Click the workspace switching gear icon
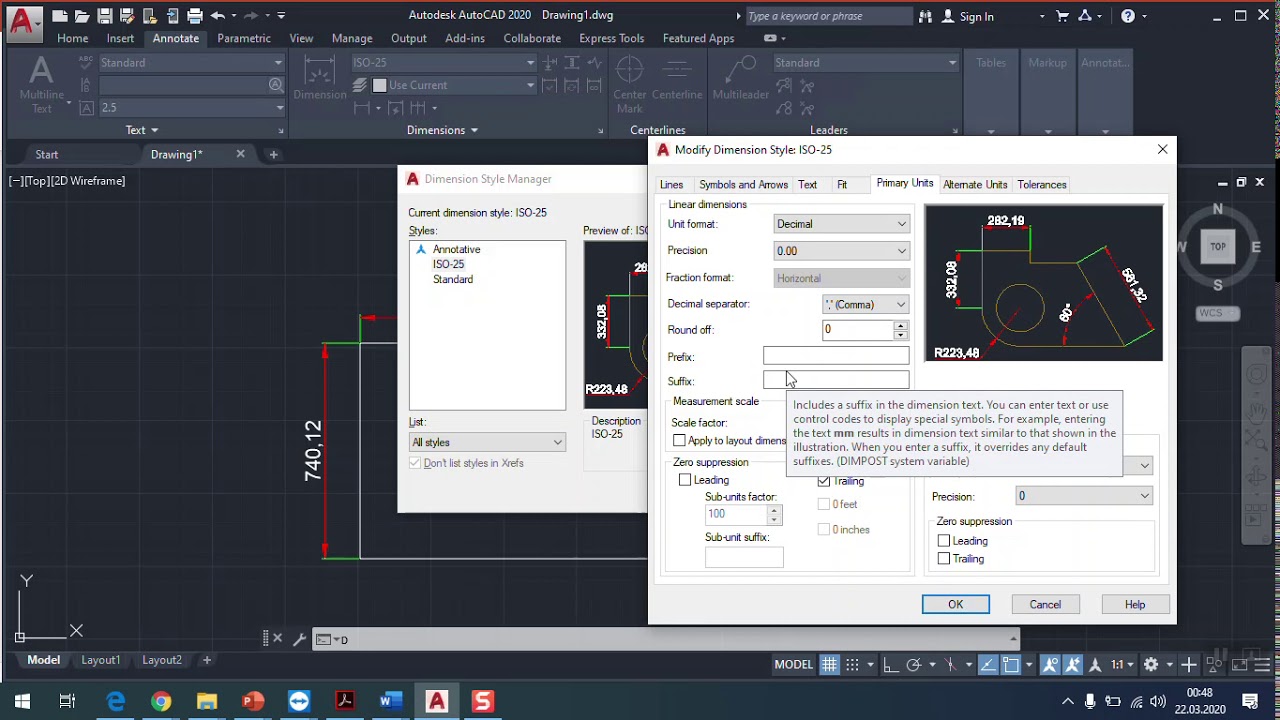This screenshot has width=1280, height=720. 1151,665
